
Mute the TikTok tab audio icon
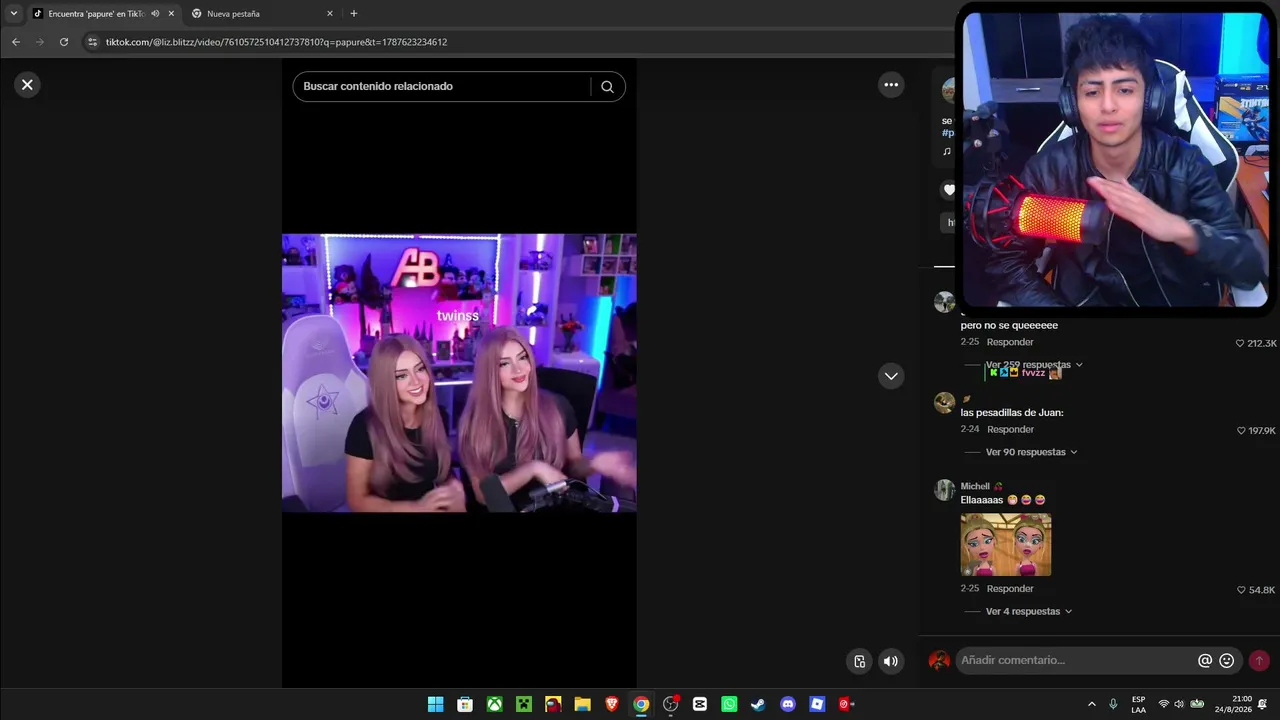click(155, 14)
